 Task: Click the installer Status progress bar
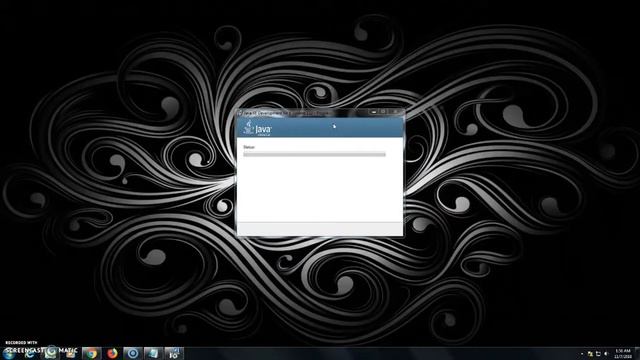tap(314, 154)
